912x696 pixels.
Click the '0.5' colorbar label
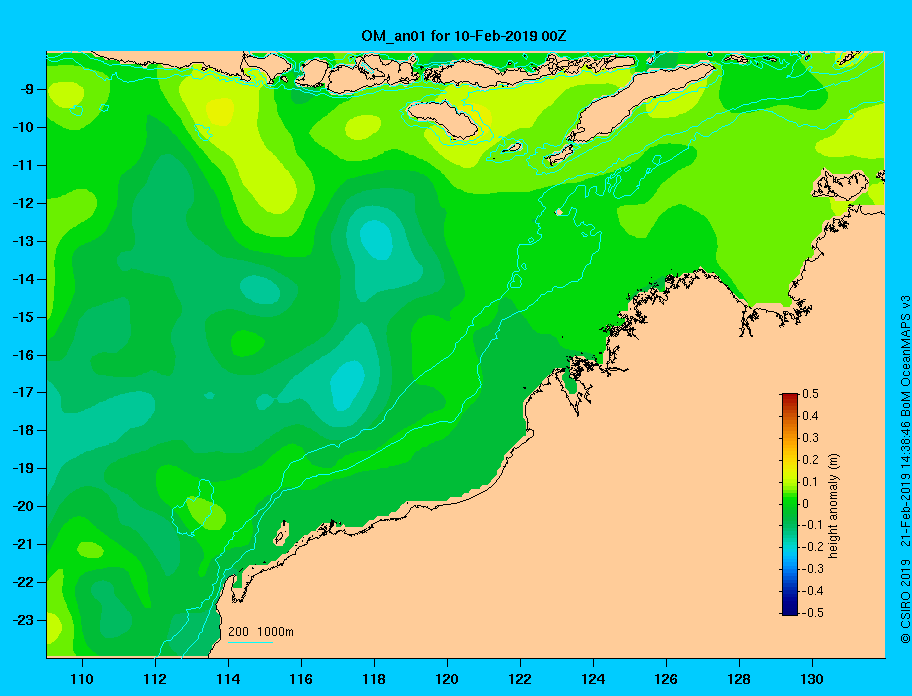coord(810,394)
